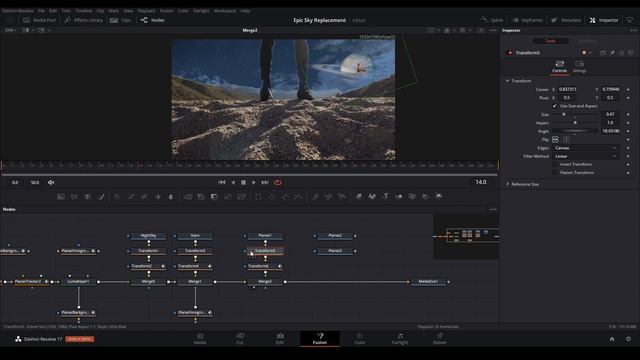Screen dimensions: 640x360
Task: Add Text tool from toolbar
Action: [87, 197]
